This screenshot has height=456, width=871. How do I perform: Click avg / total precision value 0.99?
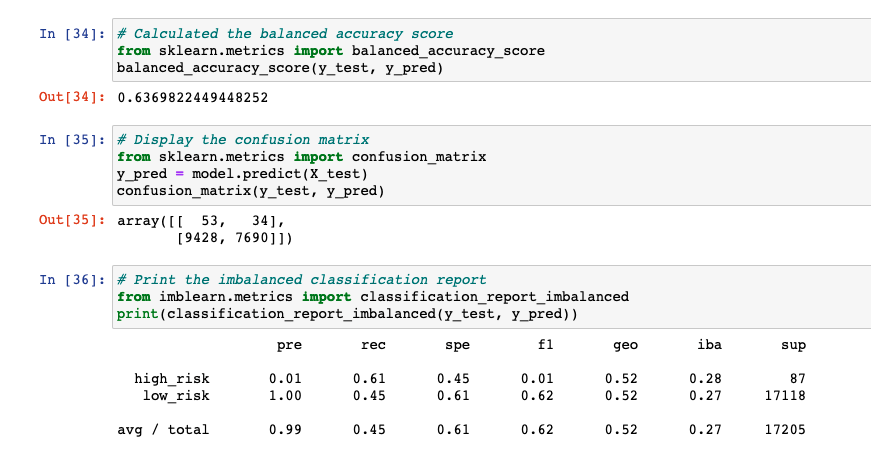[x=286, y=430]
